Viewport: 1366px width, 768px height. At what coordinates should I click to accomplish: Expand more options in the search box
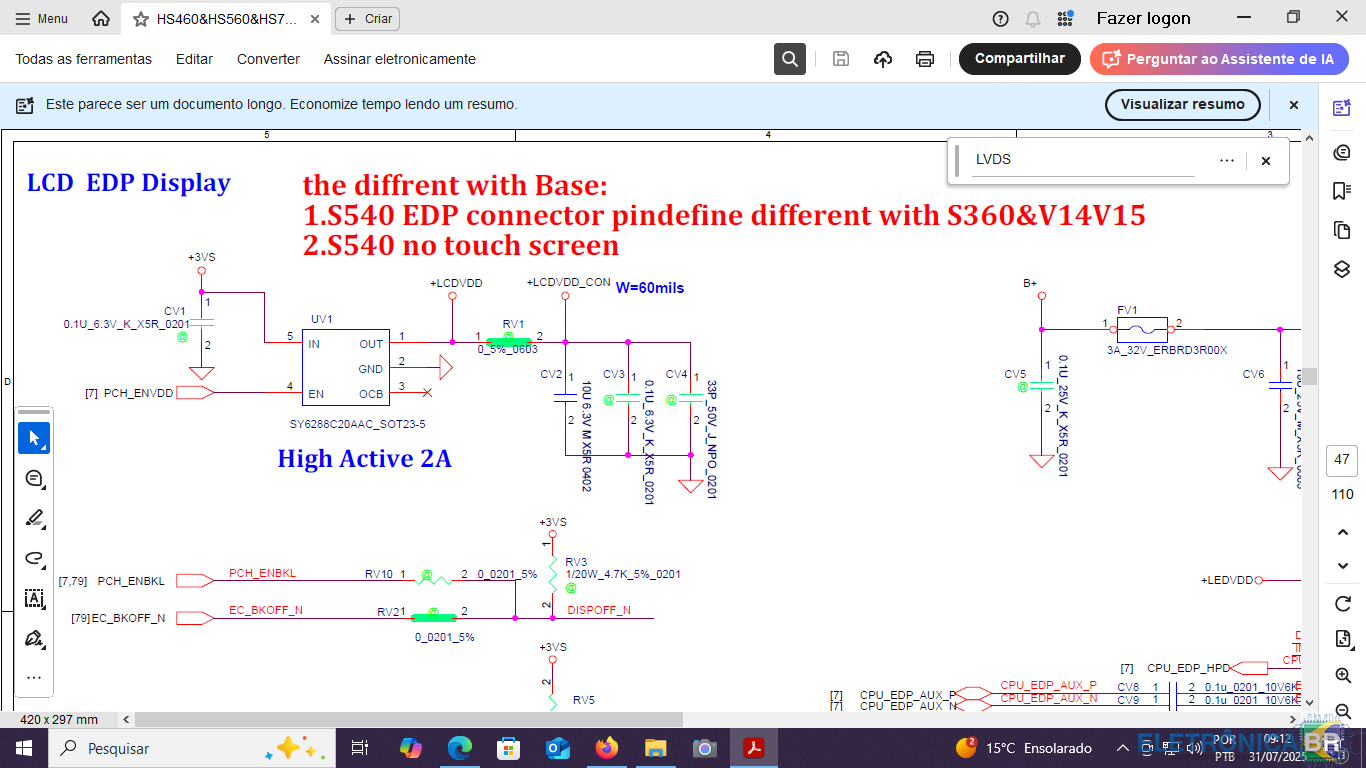(1227, 160)
